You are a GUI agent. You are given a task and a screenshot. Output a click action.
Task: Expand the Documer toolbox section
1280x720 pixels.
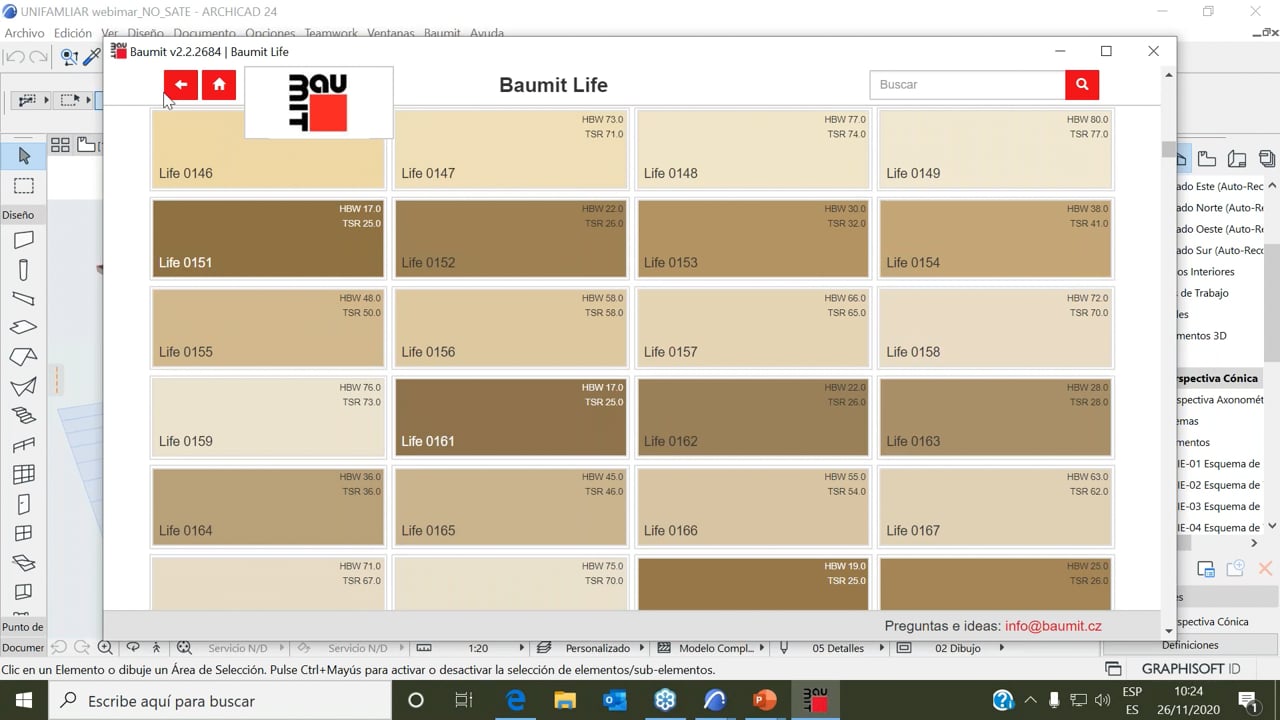22,648
